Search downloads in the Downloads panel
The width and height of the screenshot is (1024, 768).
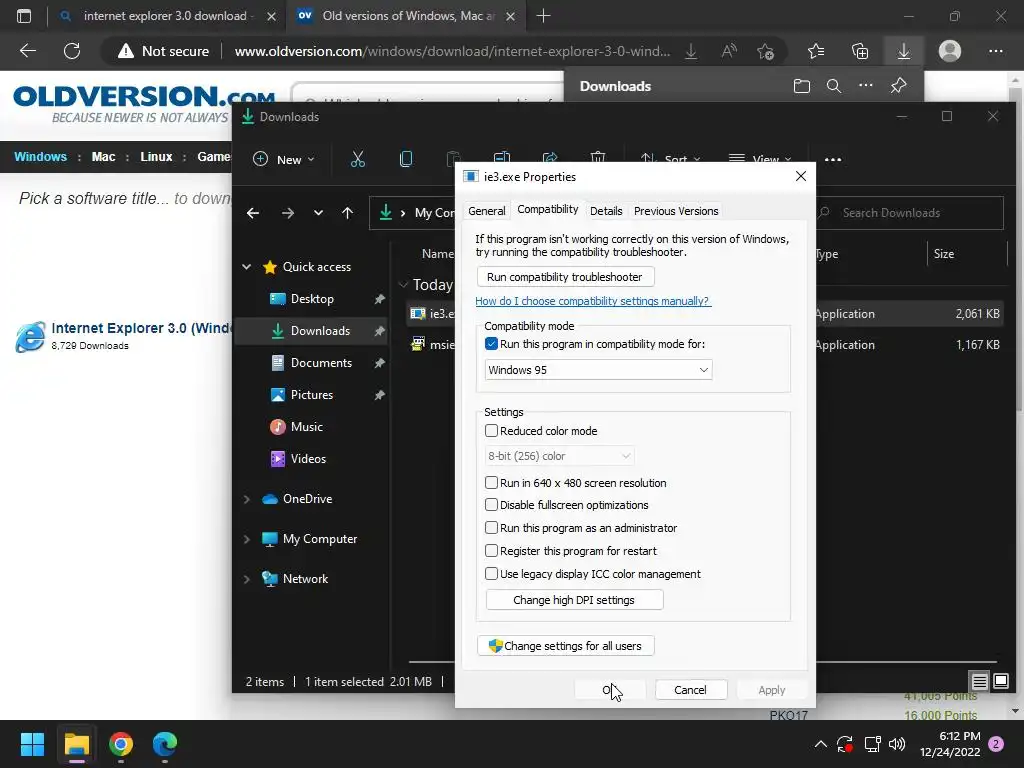pyautogui.click(x=834, y=86)
